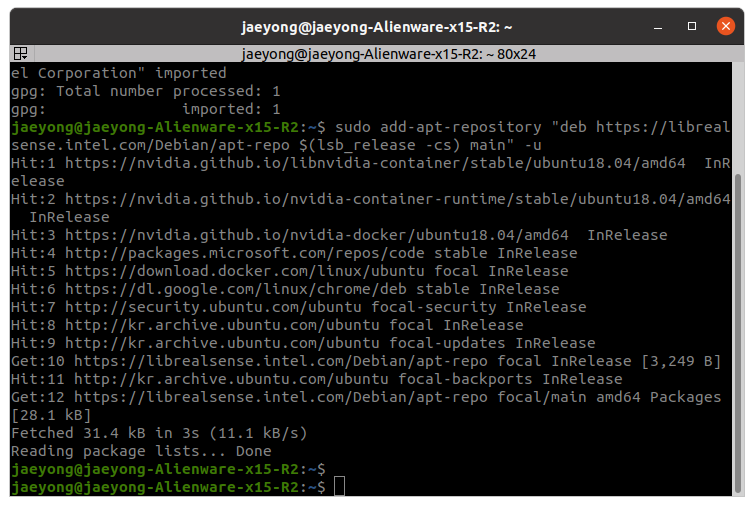Open the Terminator terminal layout grid icon
This screenshot has height=506, width=754.
click(x=21, y=53)
